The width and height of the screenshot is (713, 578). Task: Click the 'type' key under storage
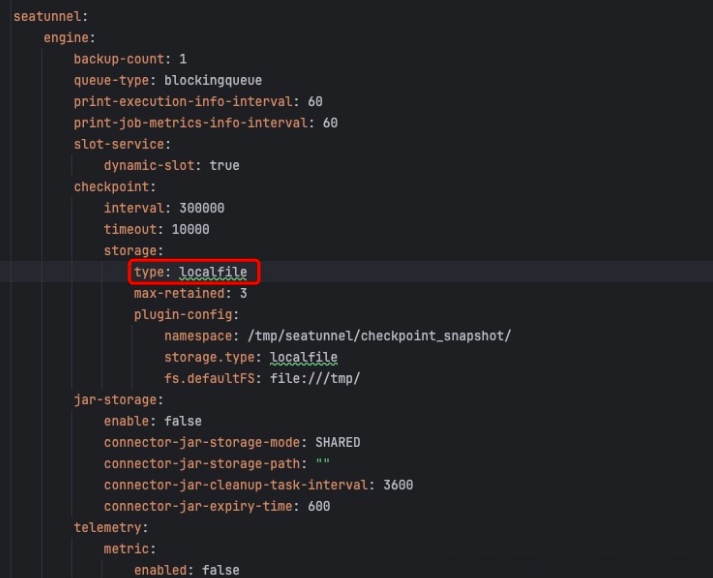coord(149,272)
